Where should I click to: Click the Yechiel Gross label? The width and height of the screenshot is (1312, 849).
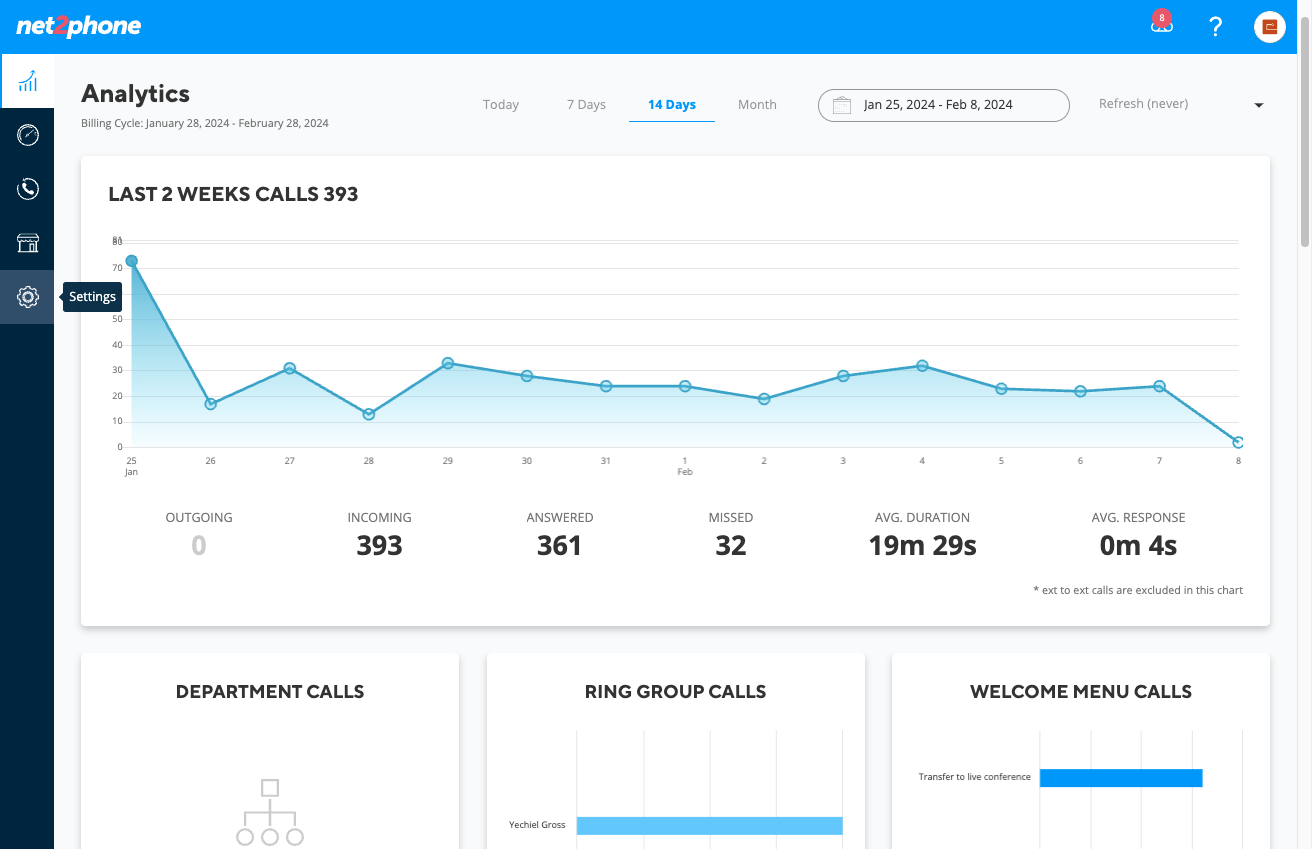537,825
